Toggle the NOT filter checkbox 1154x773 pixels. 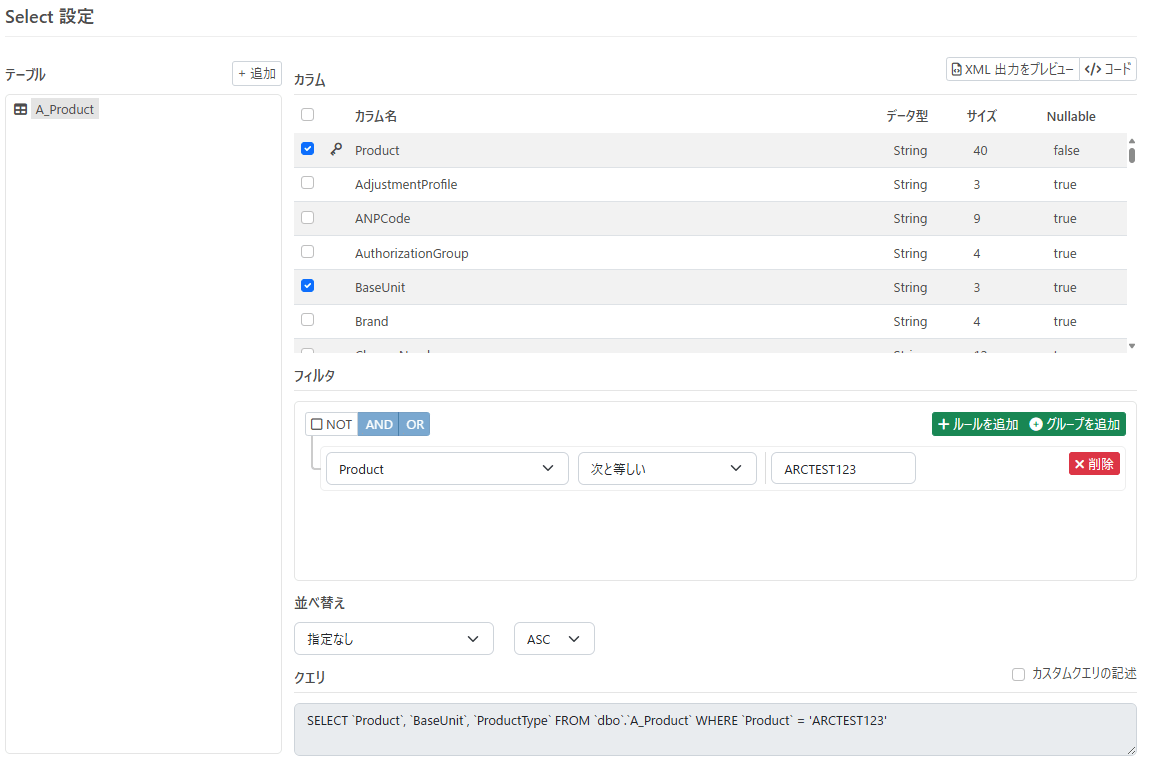(x=316, y=424)
